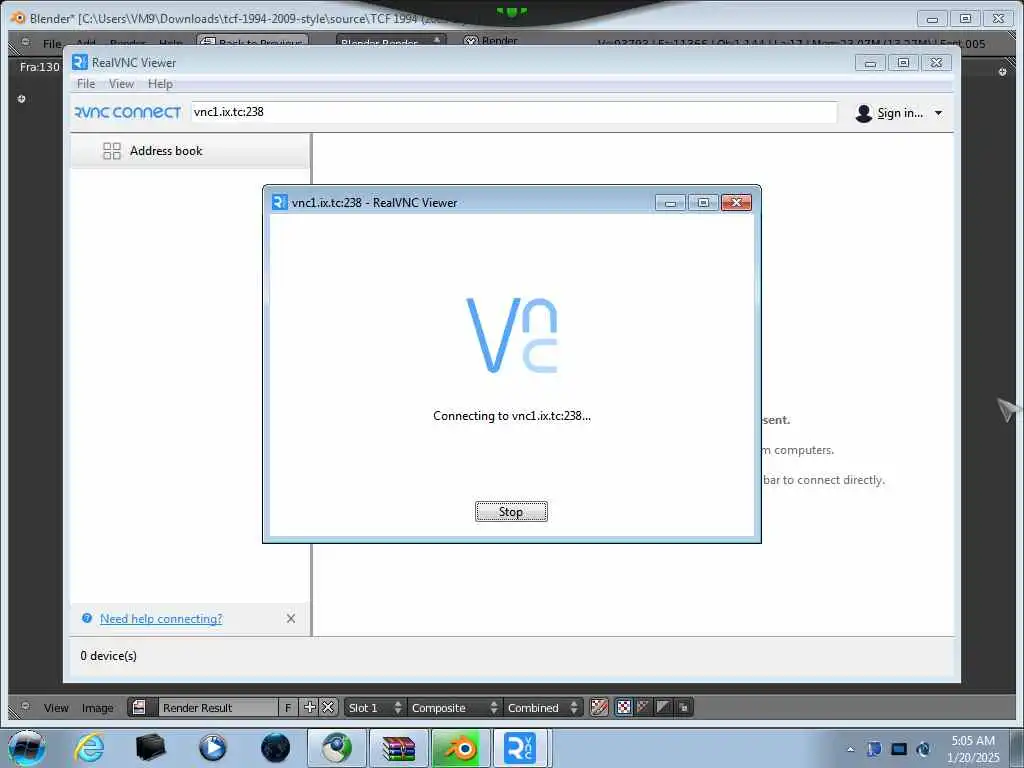
Task: Launch Internet Explorer from taskbar
Action: coord(89,748)
